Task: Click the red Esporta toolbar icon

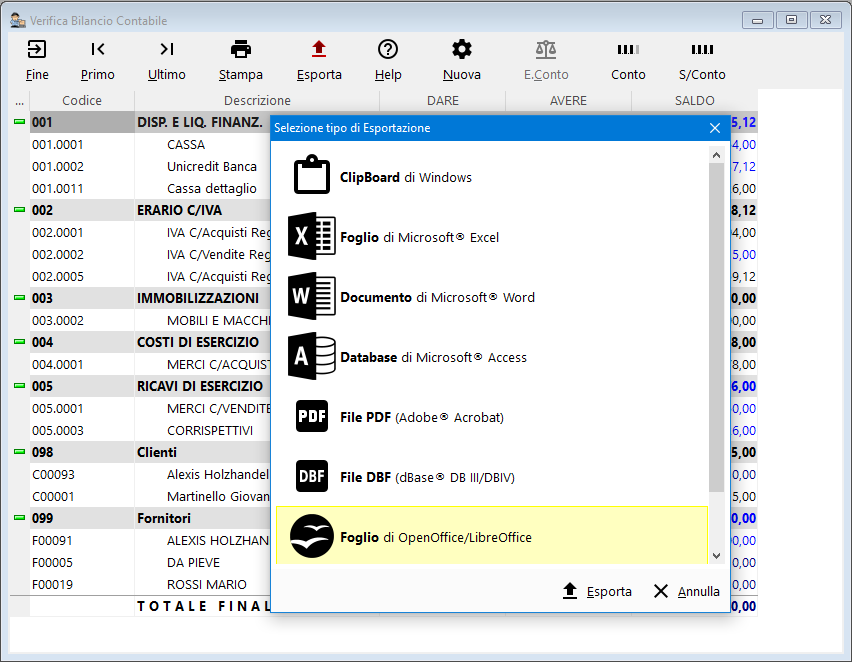Action: click(319, 49)
